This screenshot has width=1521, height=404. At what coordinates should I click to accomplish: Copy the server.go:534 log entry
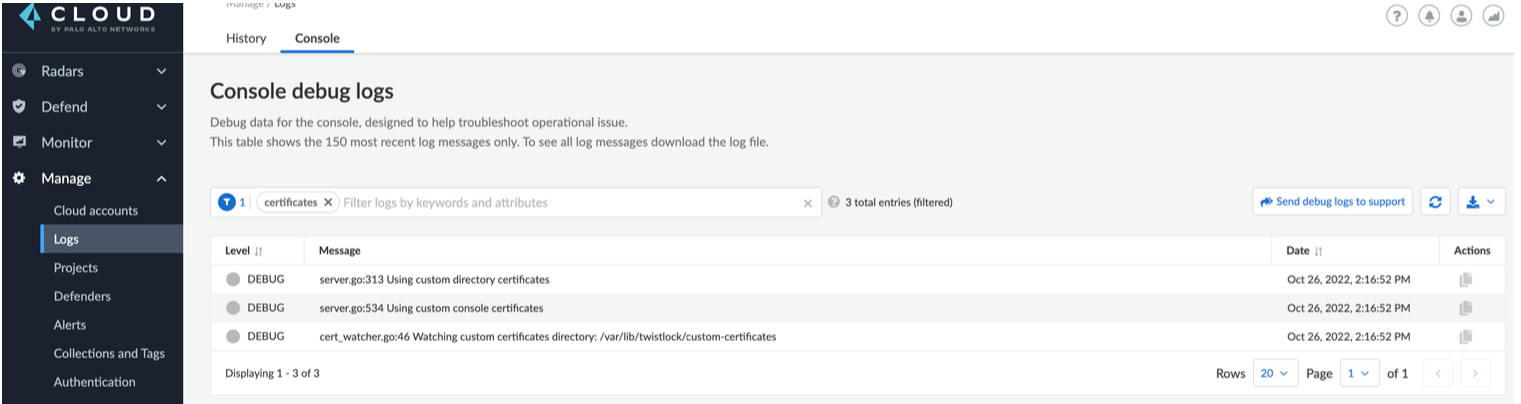(x=1465, y=308)
